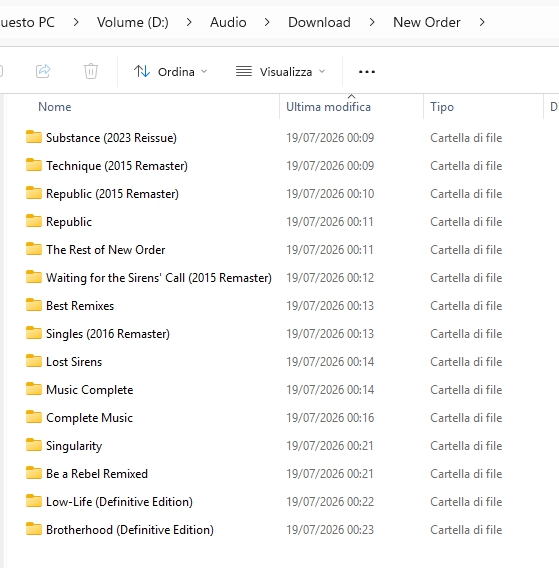Select the Lost Sirens folder icon

[34, 362]
